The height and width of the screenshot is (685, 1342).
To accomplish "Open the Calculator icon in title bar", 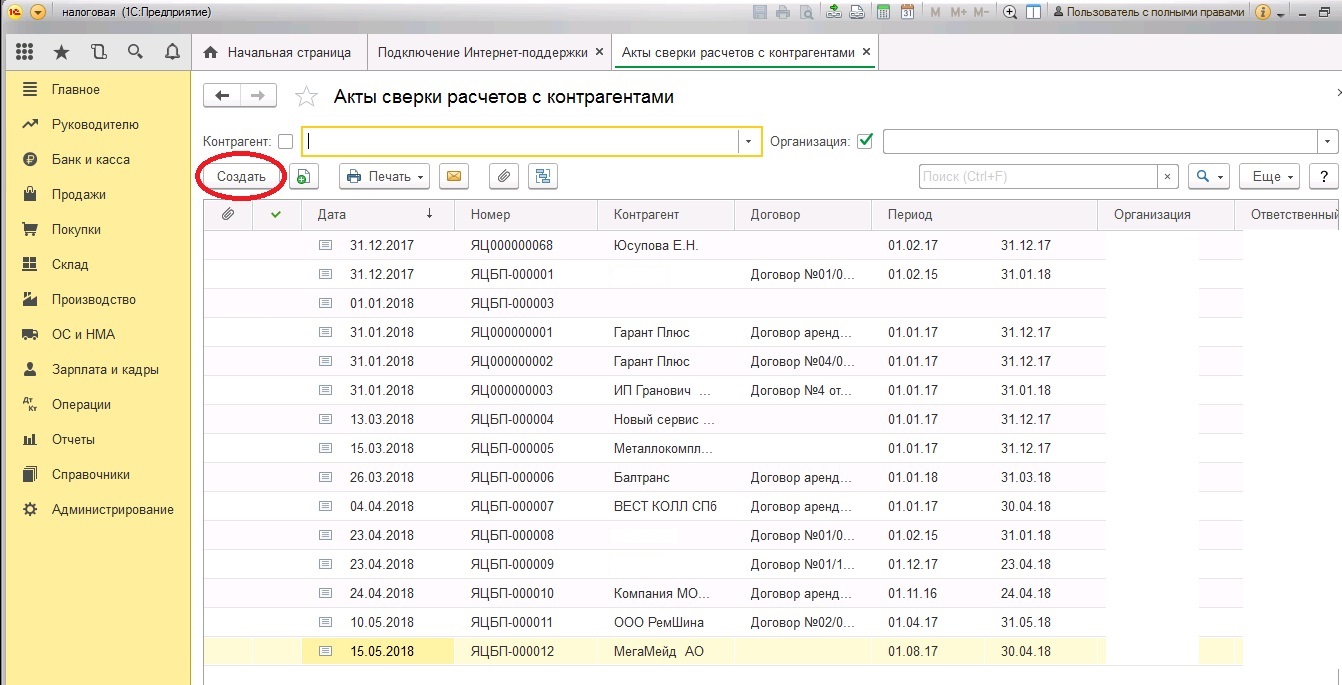I will tap(884, 12).
